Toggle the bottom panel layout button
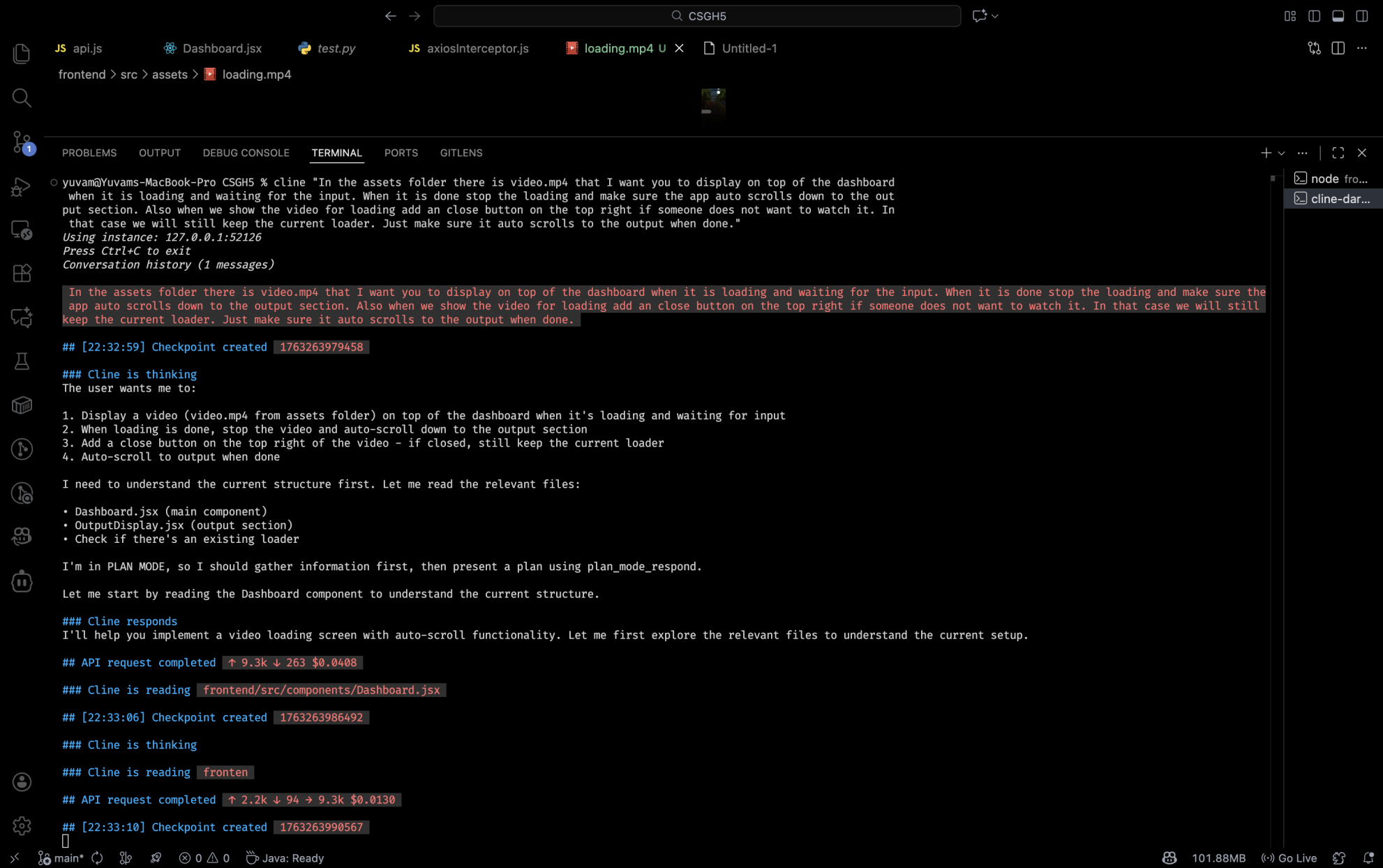This screenshot has height=868, width=1383. click(1338, 16)
